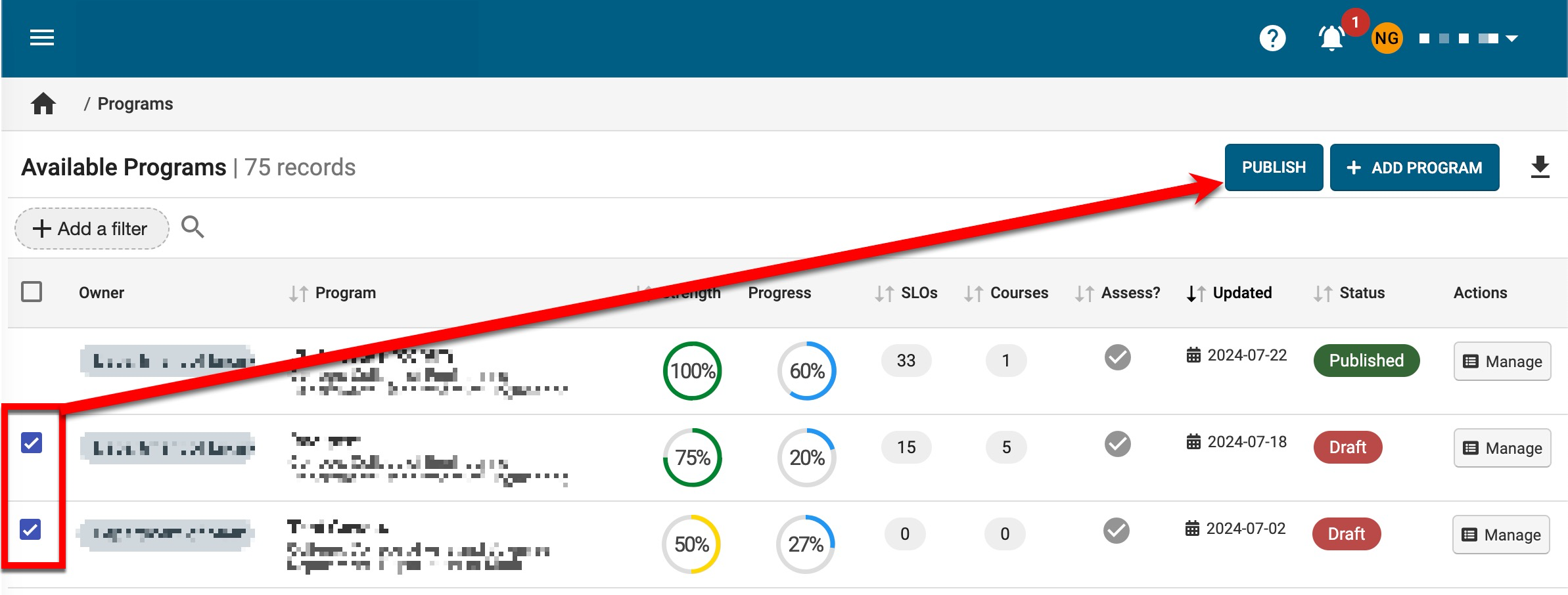The height and width of the screenshot is (595, 1568).
Task: Click the calendar icon beside 2024-07-22
Action: (1193, 355)
